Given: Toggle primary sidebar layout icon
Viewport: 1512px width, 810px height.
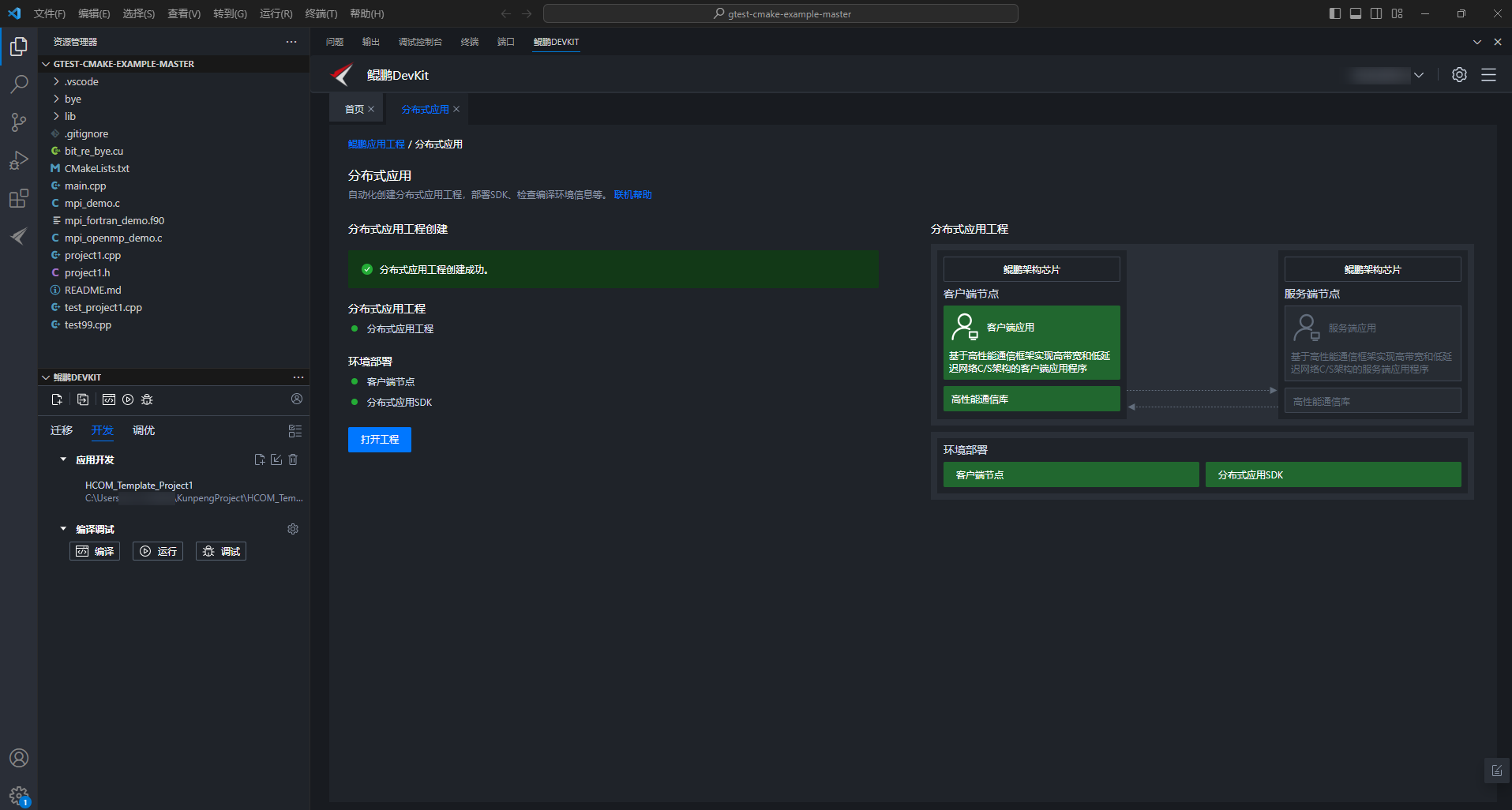Looking at the screenshot, I should [1335, 13].
